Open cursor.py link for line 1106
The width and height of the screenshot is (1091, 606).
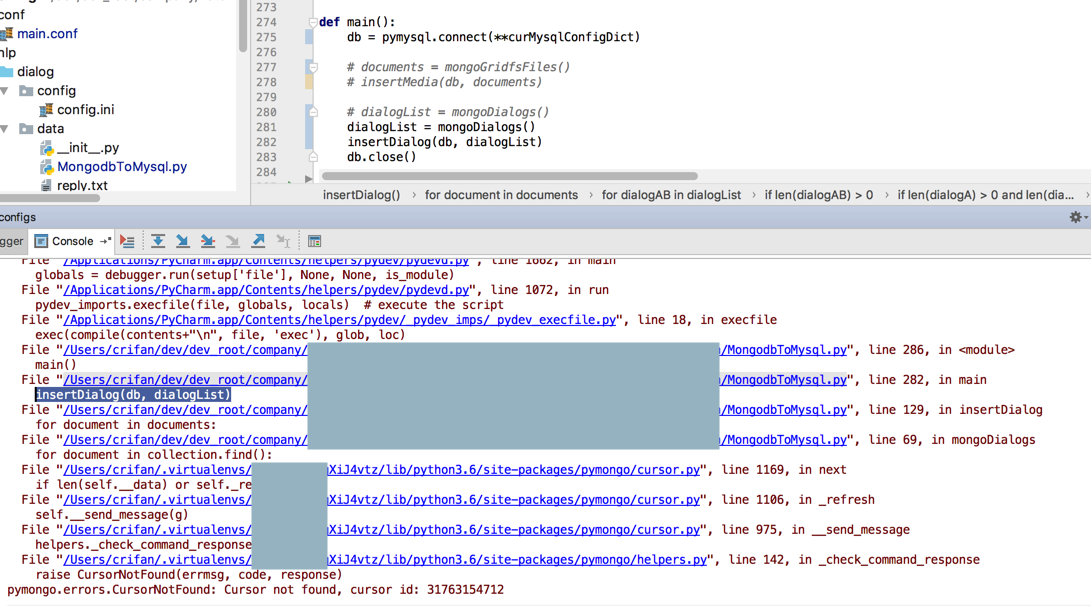(513, 500)
